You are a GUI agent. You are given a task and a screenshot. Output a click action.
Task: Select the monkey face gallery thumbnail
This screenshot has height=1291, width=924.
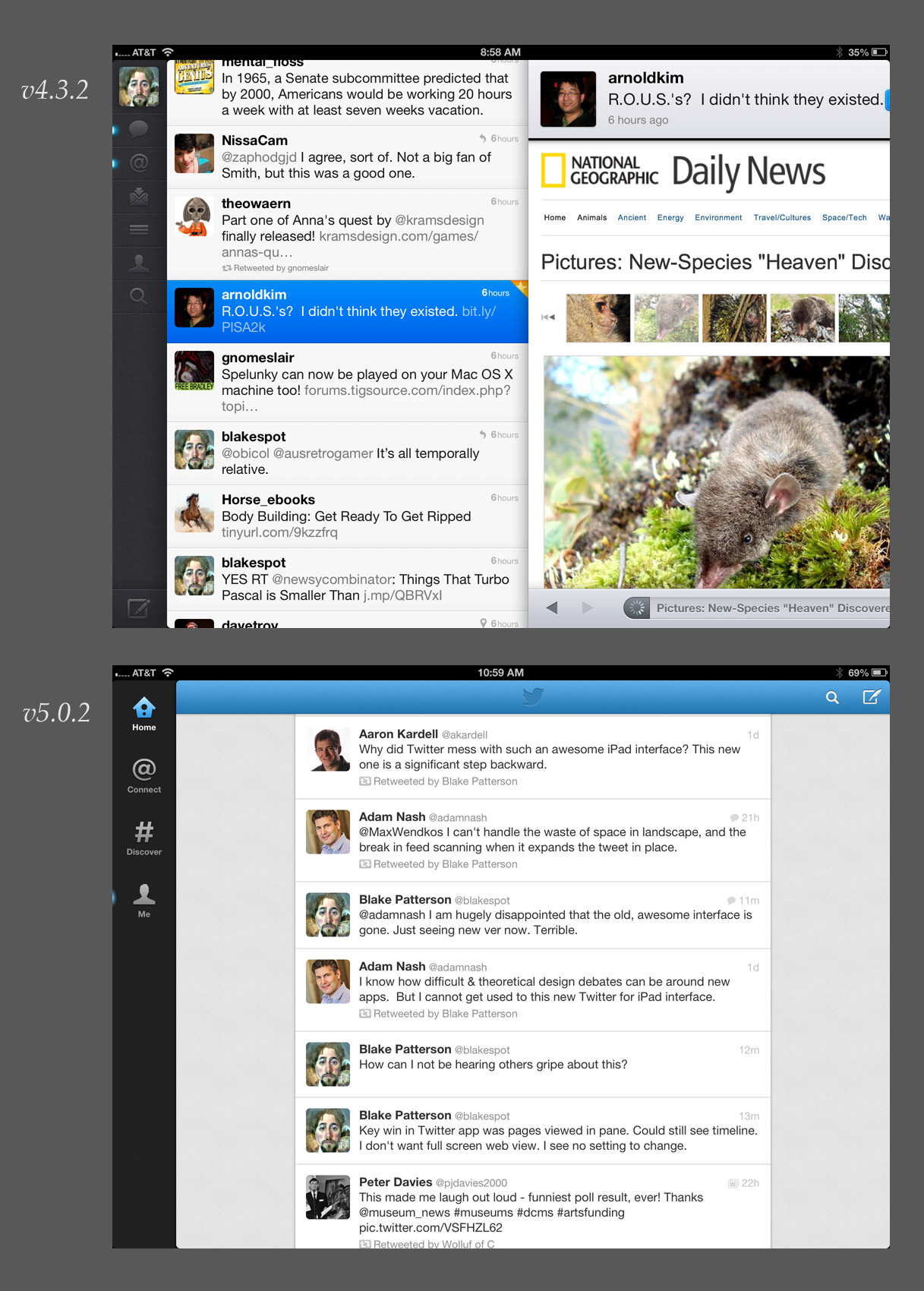[598, 317]
